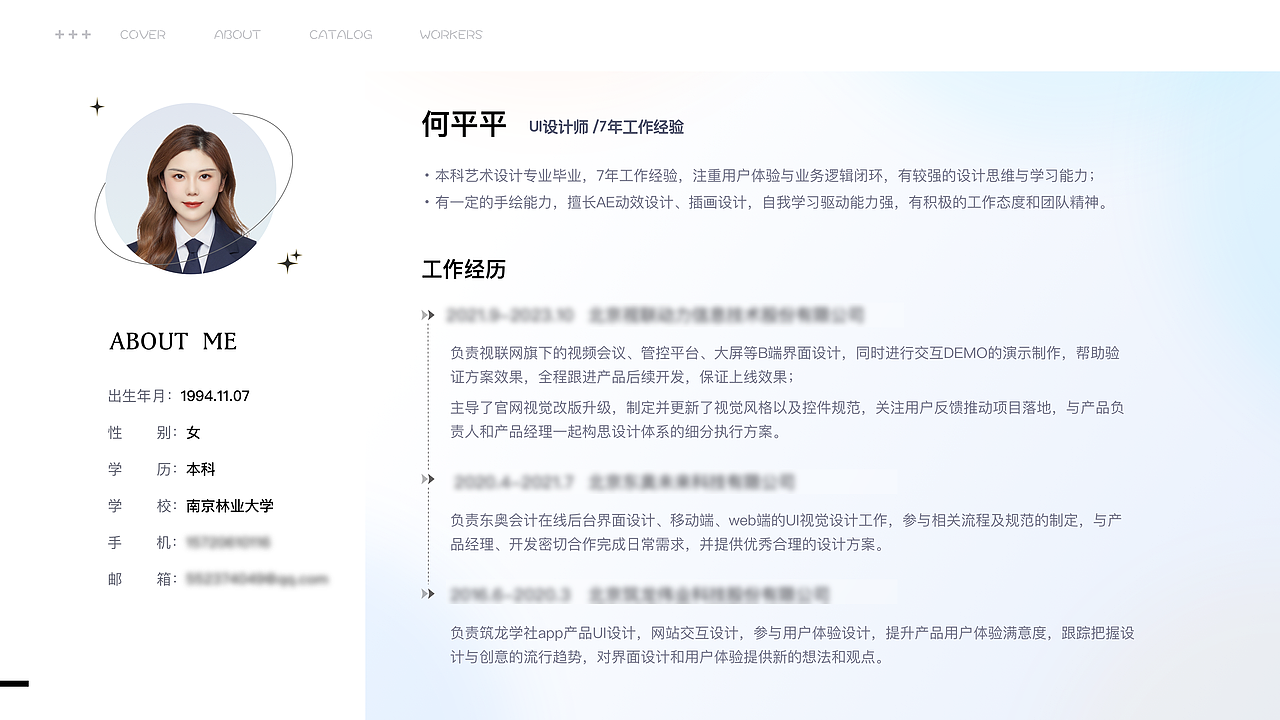The height and width of the screenshot is (720, 1280).
Task: Click the 出生年月 label
Action: tap(138, 396)
